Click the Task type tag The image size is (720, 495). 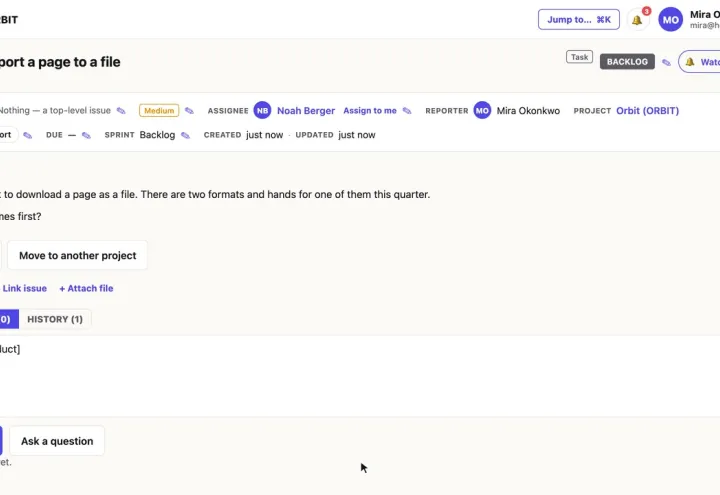[x=579, y=57]
